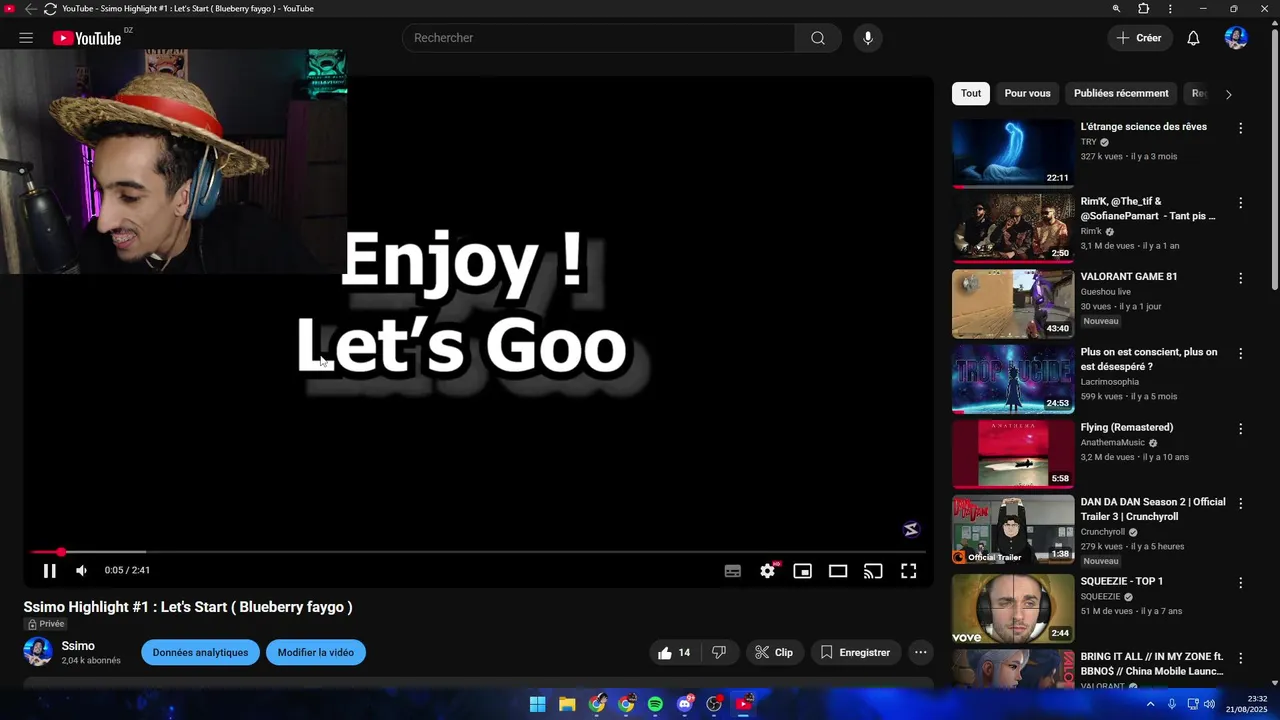
Task: Toggle subtitles on the player
Action: coord(733,571)
